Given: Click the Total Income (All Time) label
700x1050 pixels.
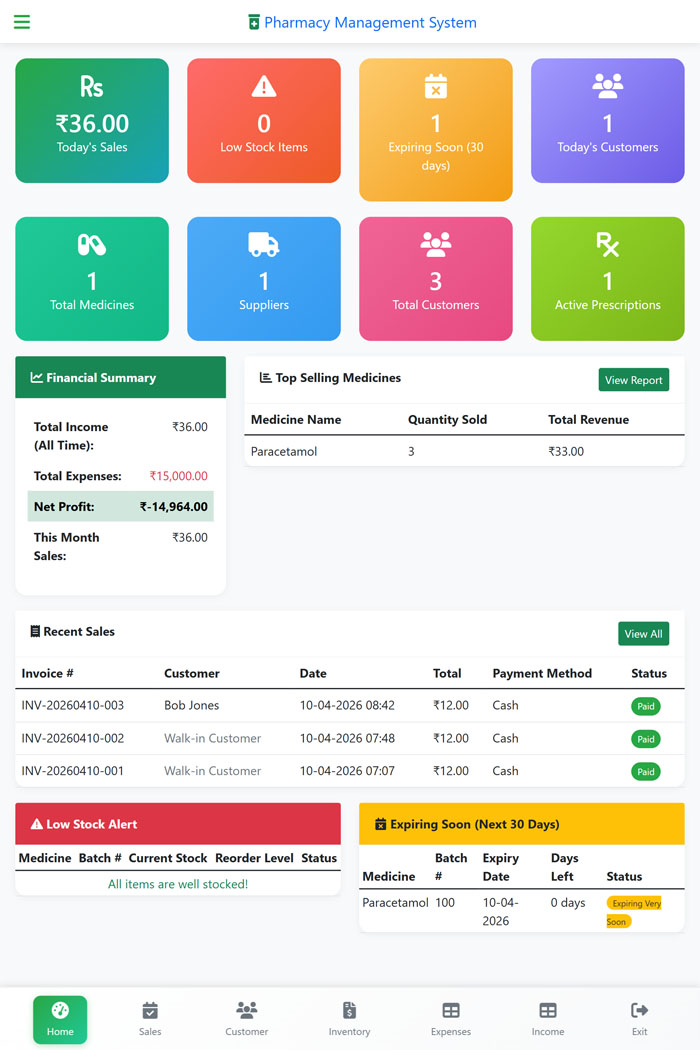Looking at the screenshot, I should pyautogui.click(x=70, y=436).
